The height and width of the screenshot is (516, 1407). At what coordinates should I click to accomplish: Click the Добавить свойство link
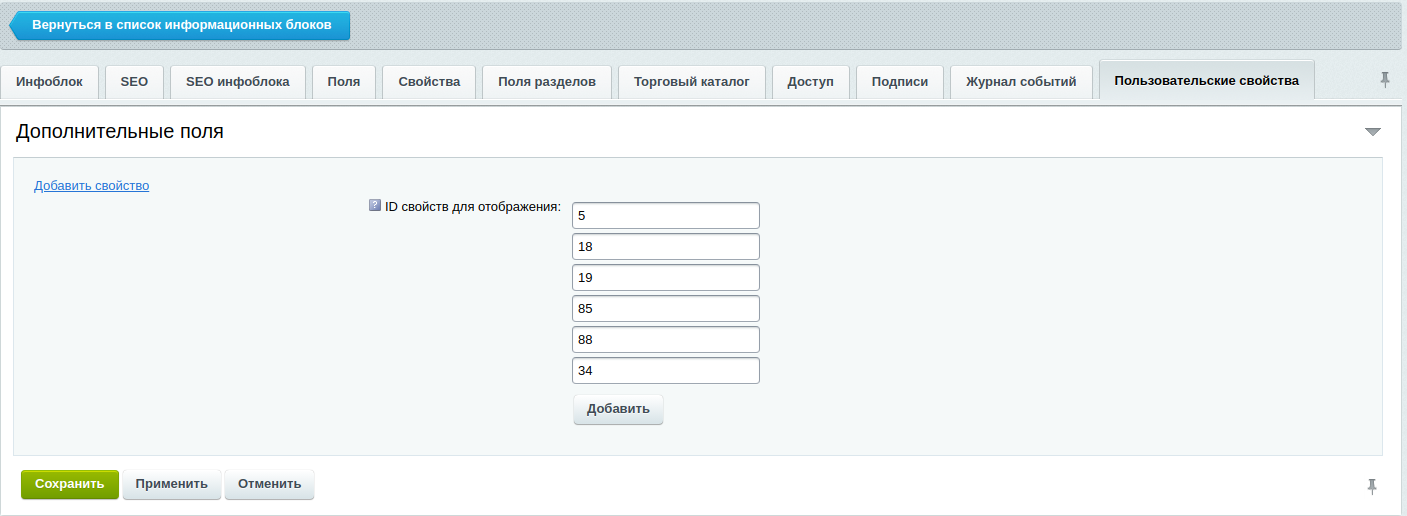[x=91, y=185]
